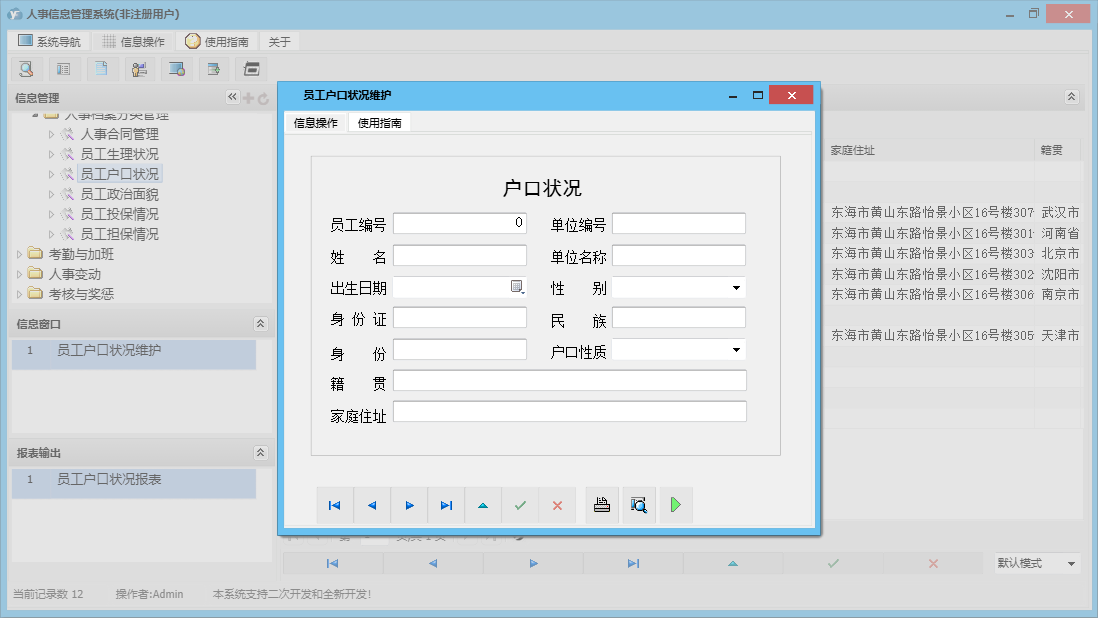The height and width of the screenshot is (618, 1098).
Task: Click into the 家庭住址 input field
Action: click(569, 412)
